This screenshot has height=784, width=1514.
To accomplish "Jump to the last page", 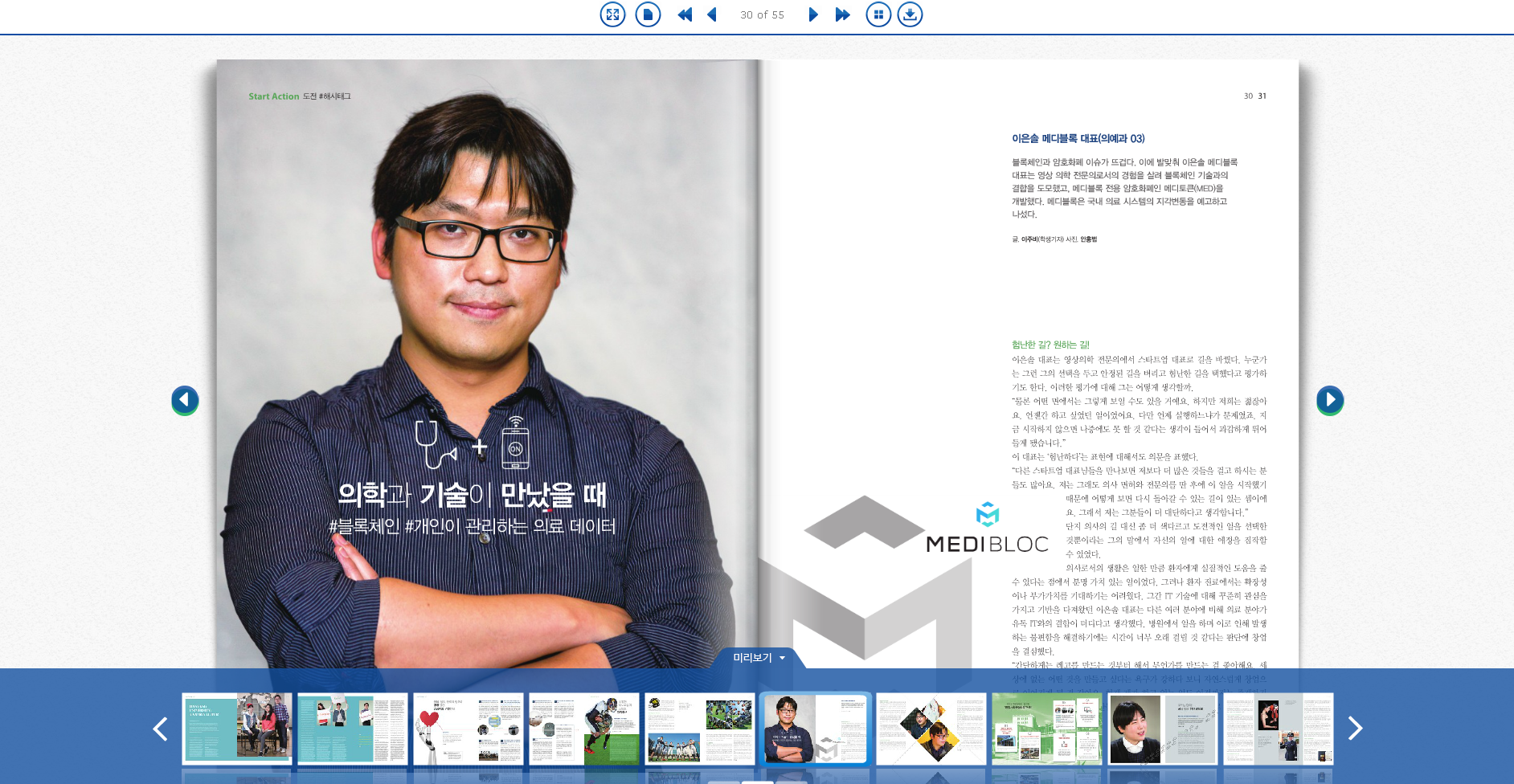I will 841,14.
